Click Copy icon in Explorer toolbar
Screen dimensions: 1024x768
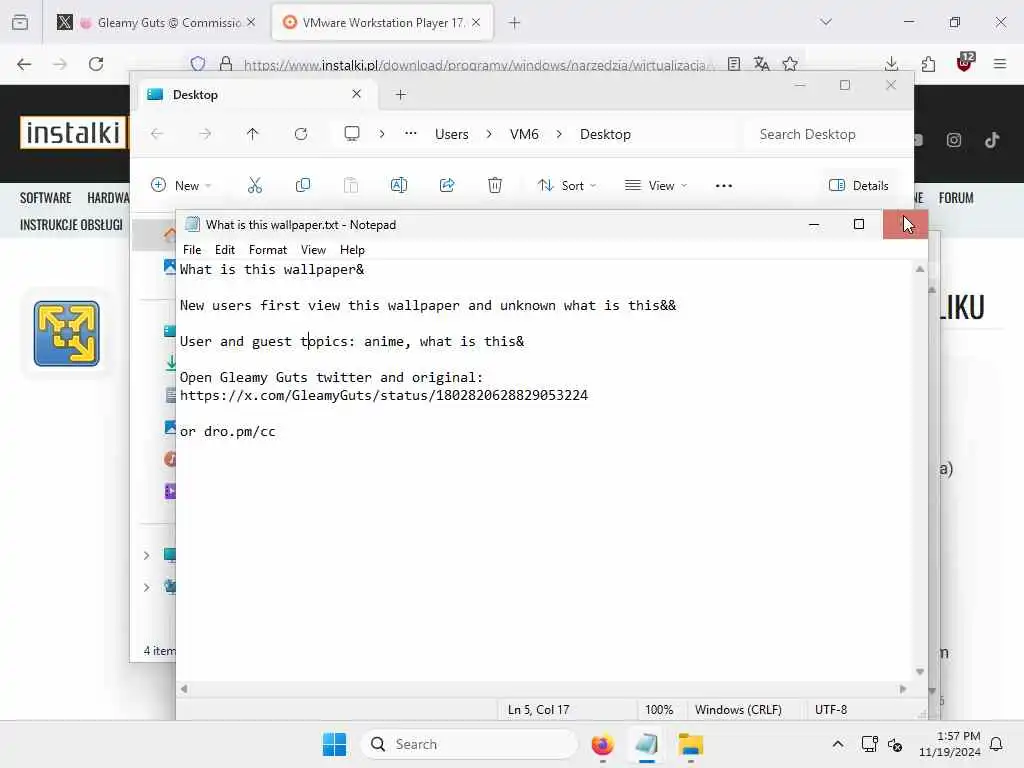click(x=303, y=185)
